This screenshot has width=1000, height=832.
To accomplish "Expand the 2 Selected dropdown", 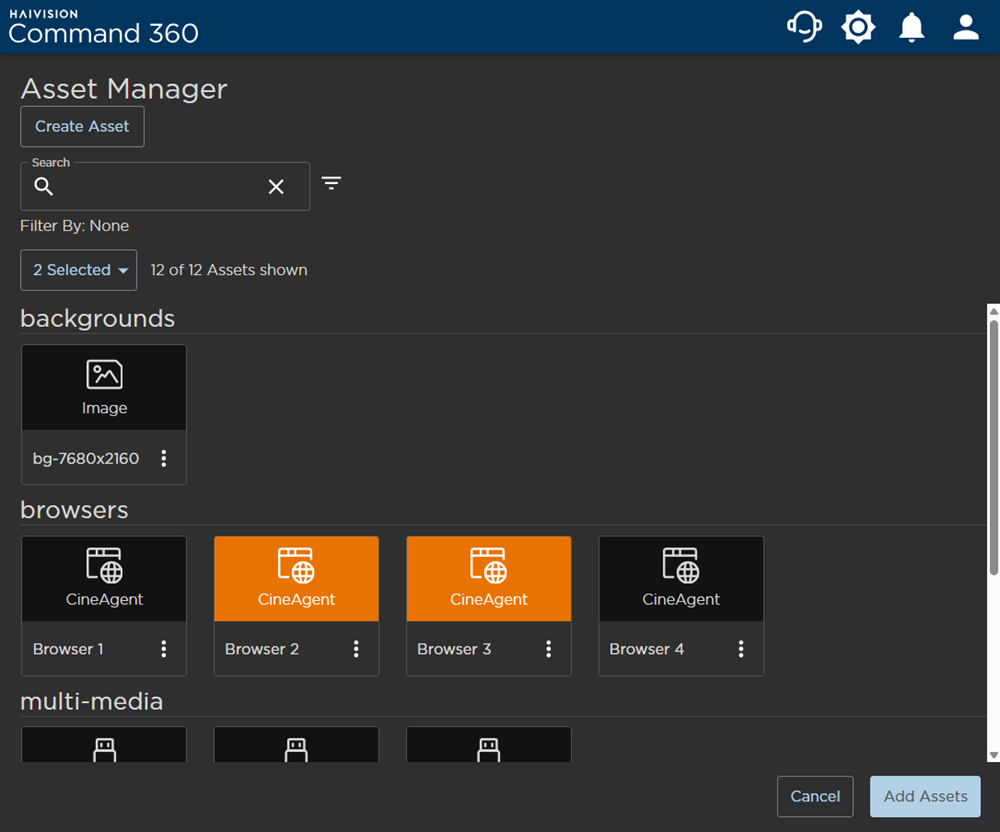I will click(x=78, y=270).
